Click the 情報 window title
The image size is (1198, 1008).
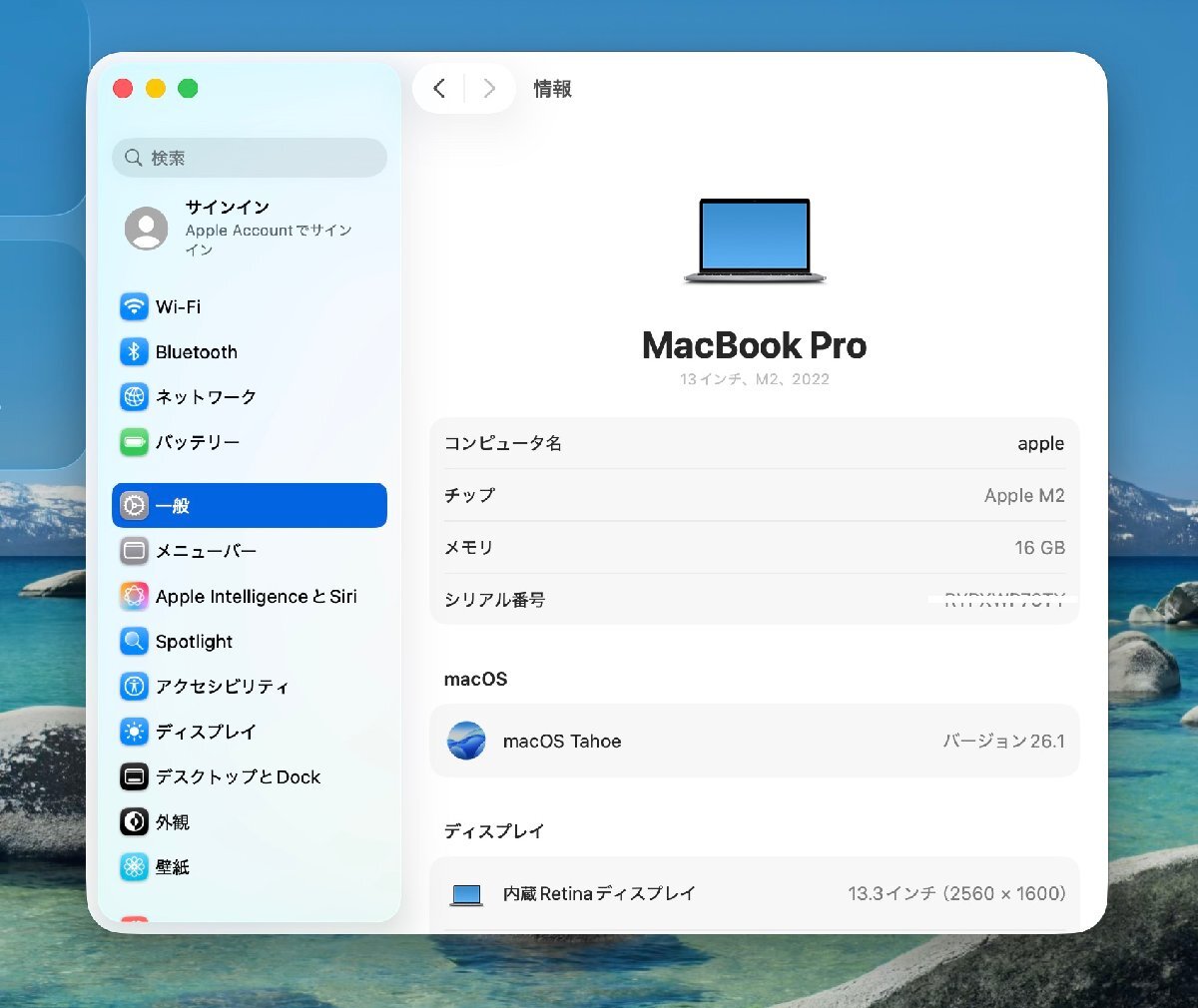pyautogui.click(x=552, y=89)
